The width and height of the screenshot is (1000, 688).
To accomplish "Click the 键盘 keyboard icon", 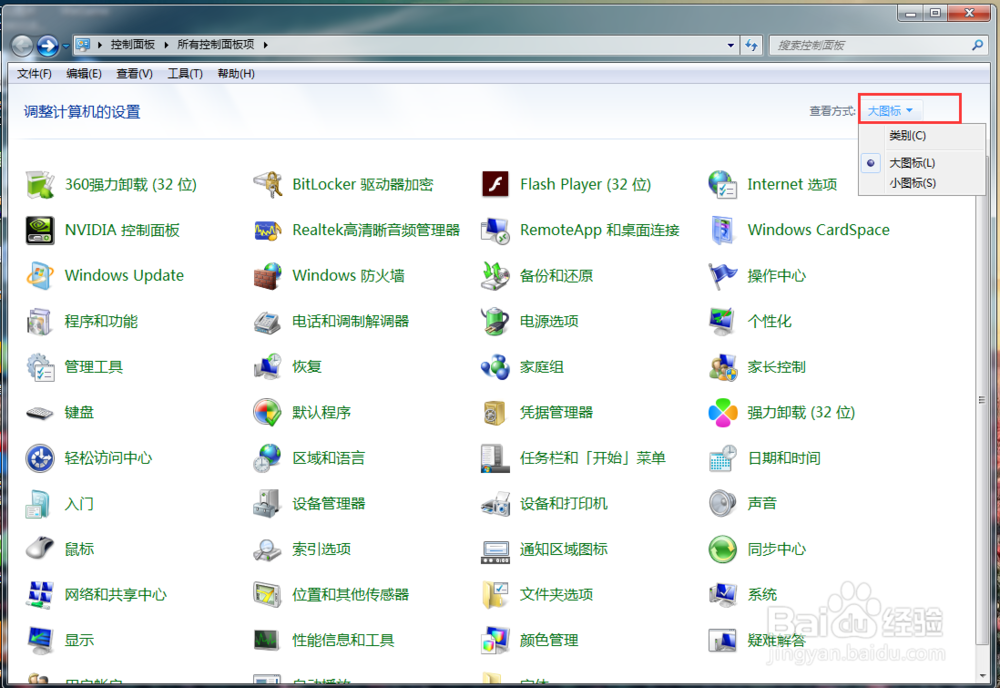I will [40, 413].
